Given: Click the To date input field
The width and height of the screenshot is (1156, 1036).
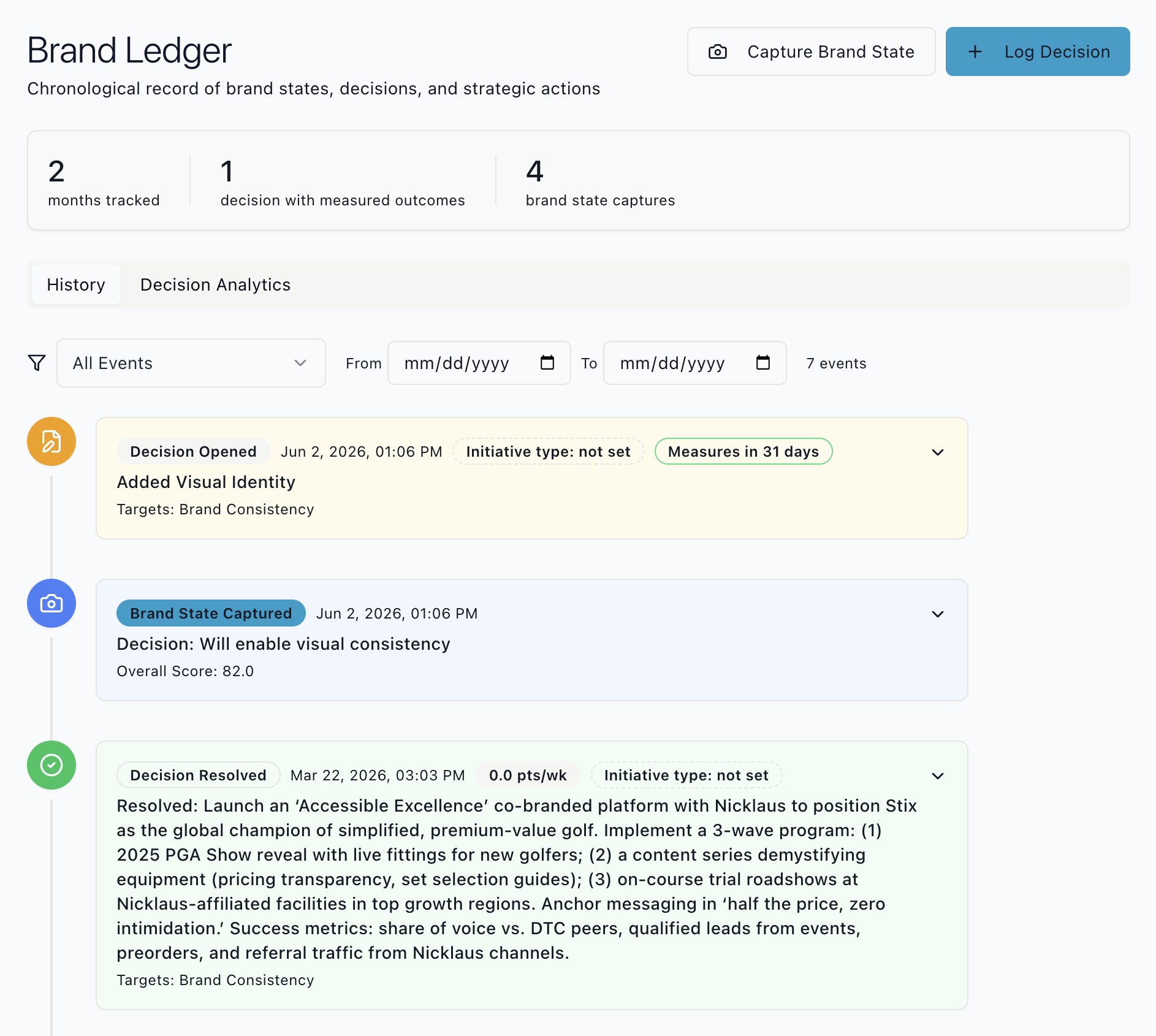Looking at the screenshot, I should click(695, 363).
